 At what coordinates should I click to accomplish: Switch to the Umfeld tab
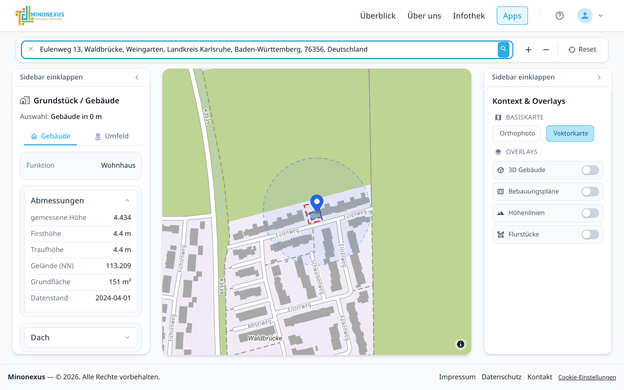[x=111, y=136]
